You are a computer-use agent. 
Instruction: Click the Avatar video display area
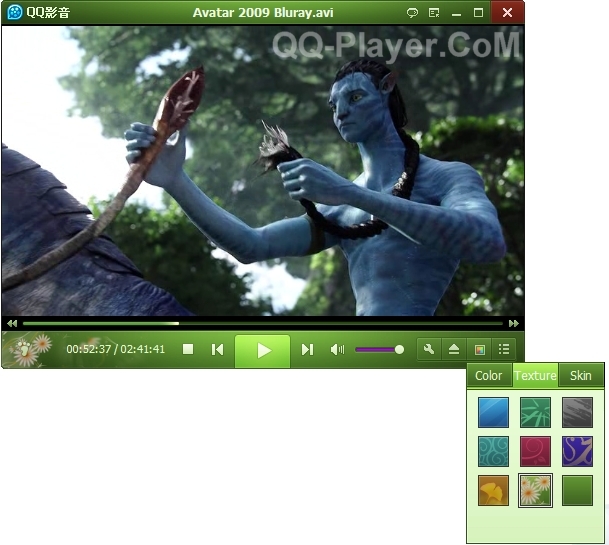pyautogui.click(x=263, y=171)
